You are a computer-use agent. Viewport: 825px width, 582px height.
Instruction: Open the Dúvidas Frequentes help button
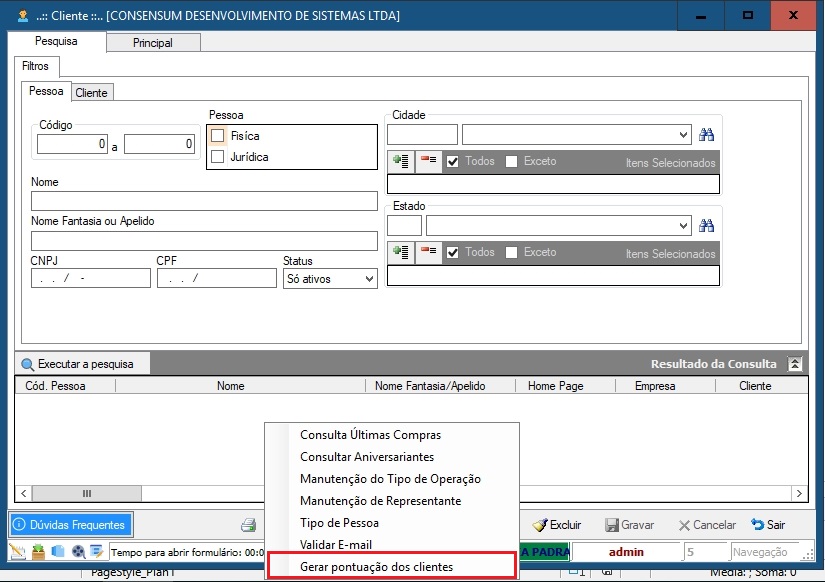click(x=71, y=525)
